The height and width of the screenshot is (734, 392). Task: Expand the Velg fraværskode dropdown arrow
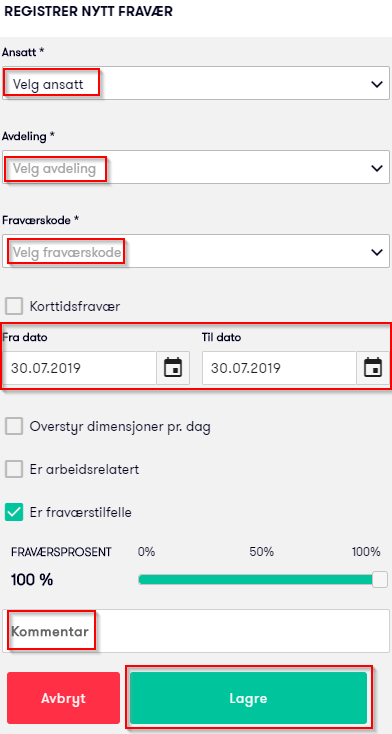(377, 252)
